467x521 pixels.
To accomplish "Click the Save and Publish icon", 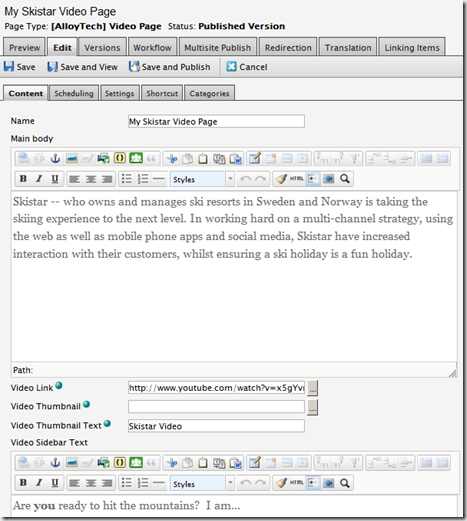I will pyautogui.click(x=134, y=66).
